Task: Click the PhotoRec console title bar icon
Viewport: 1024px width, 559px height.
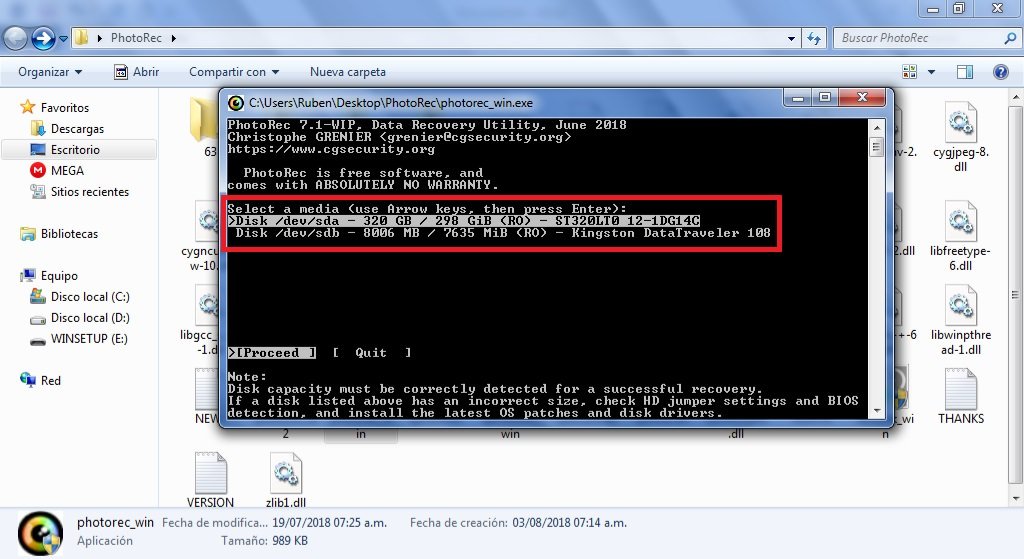Action: point(236,103)
